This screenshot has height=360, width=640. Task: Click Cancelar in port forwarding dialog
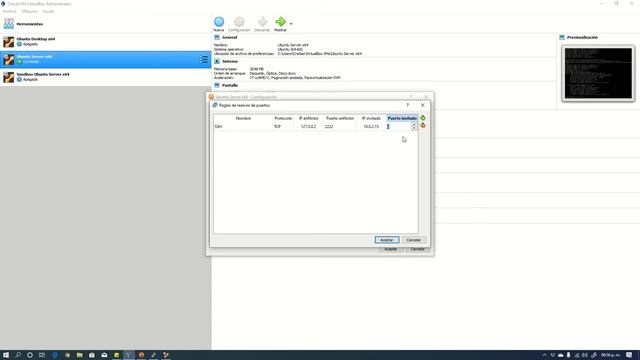[413, 240]
